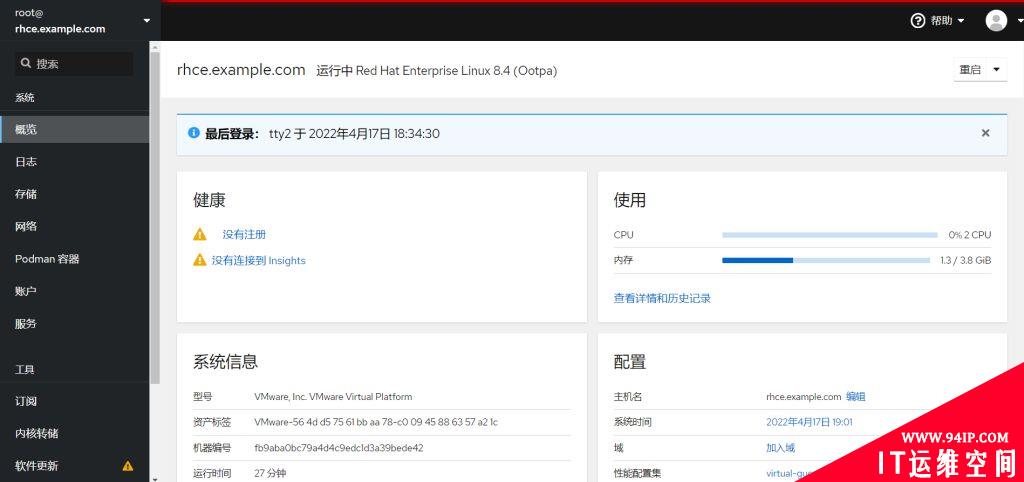Click the help question mark icon
Image resolution: width=1024 pixels, height=482 pixels.
918,21
